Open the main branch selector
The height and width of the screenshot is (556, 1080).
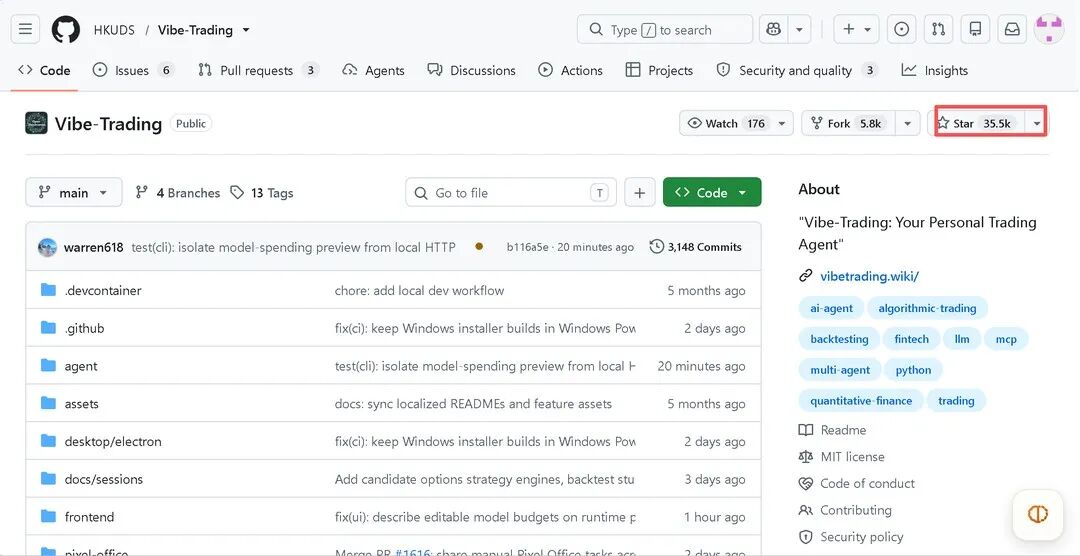click(x=74, y=192)
